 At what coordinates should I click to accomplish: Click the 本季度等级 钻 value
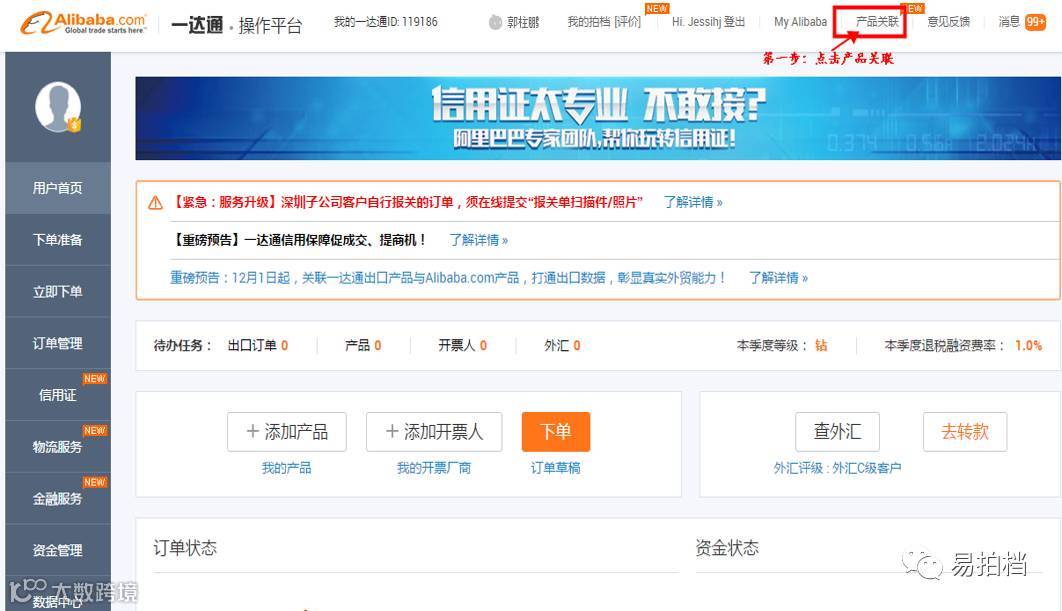(x=821, y=345)
